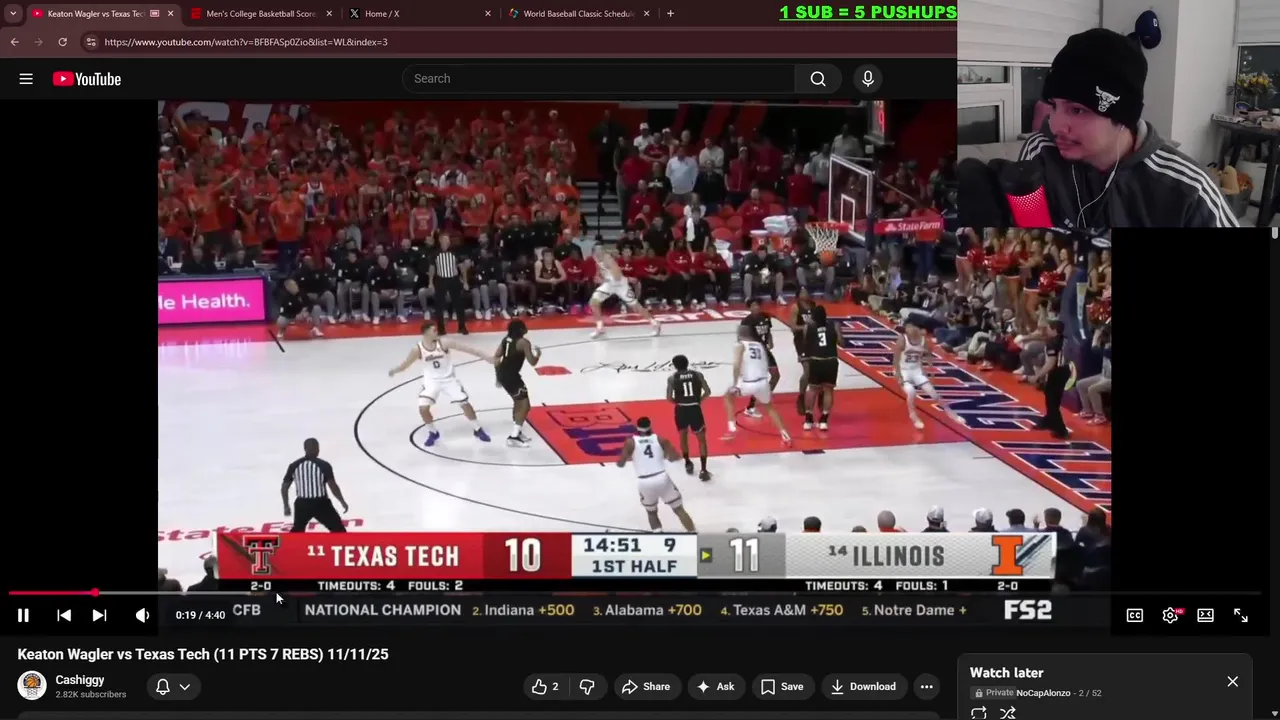Click the search magnifier button

(818, 79)
